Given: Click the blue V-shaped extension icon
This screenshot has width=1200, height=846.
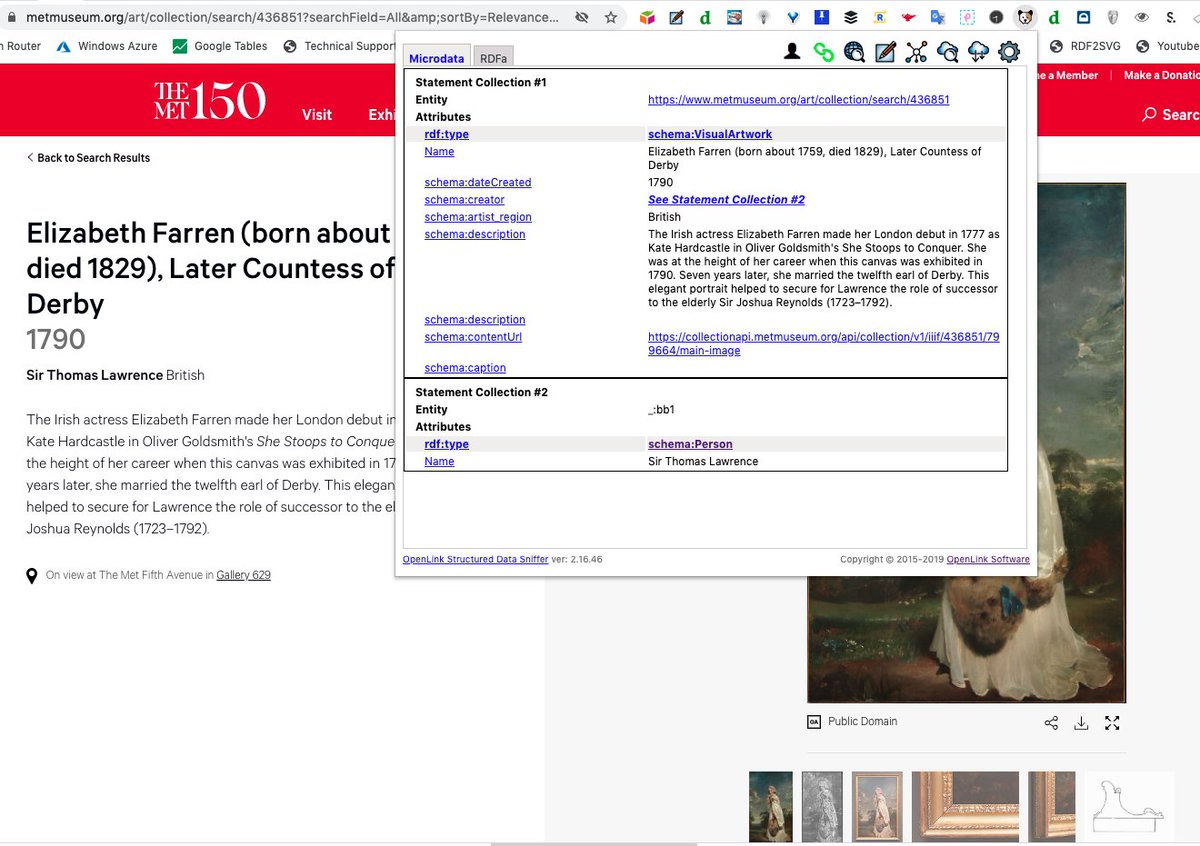Looking at the screenshot, I should (792, 17).
